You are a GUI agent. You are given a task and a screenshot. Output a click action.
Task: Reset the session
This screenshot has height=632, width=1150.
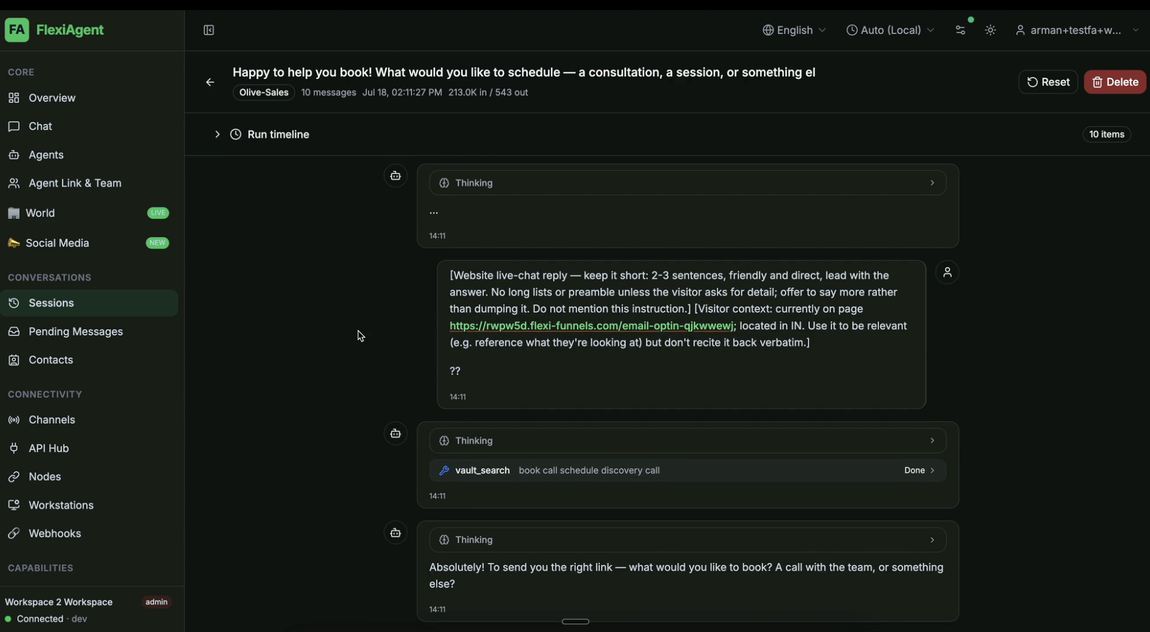[x=1048, y=82]
